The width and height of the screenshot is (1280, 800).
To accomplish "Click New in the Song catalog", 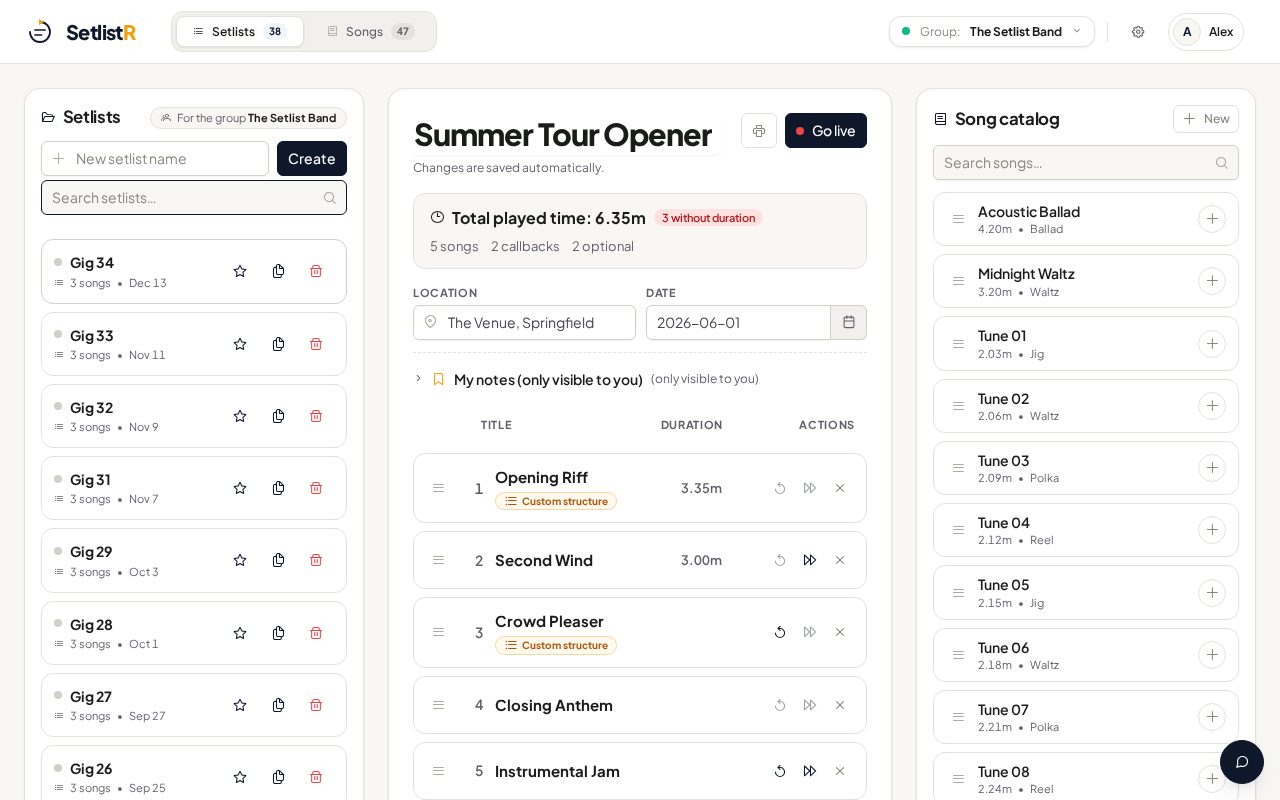I will (1206, 119).
